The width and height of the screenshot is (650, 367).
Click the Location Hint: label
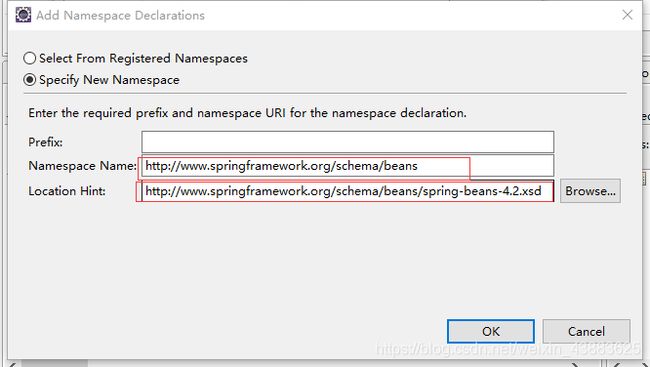pos(67,191)
